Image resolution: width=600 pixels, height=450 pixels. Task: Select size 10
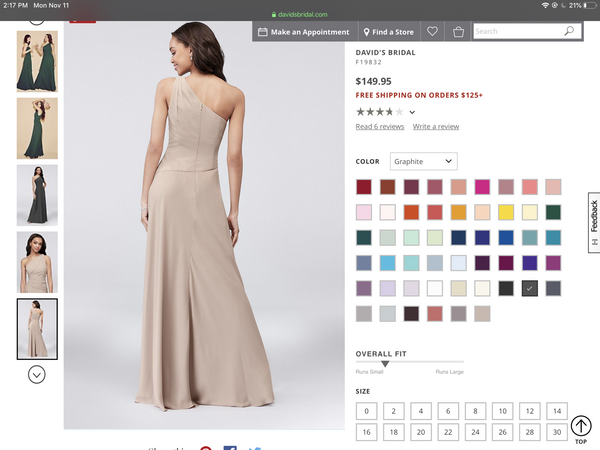(502, 411)
